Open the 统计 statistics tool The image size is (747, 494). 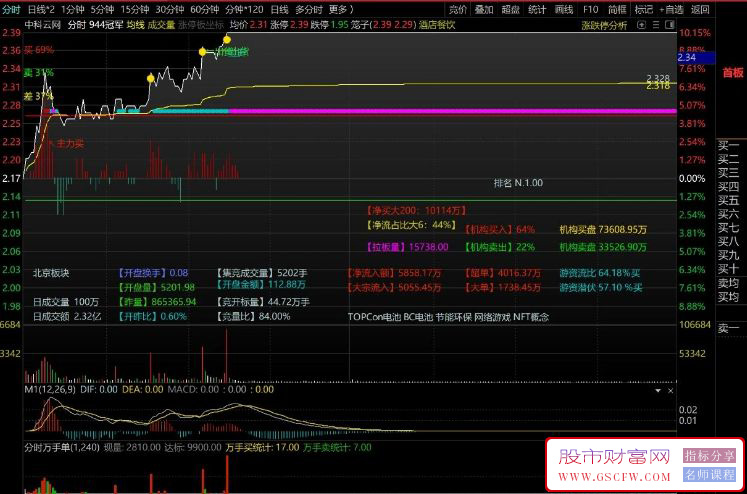coord(537,10)
